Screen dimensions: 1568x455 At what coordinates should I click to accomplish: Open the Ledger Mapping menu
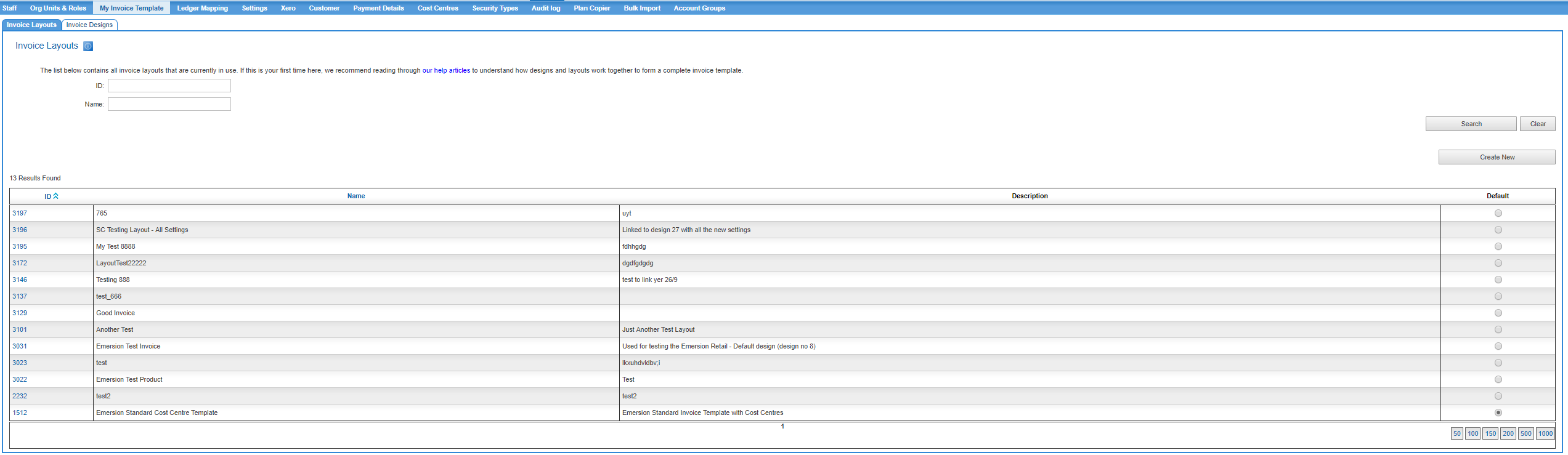point(202,8)
